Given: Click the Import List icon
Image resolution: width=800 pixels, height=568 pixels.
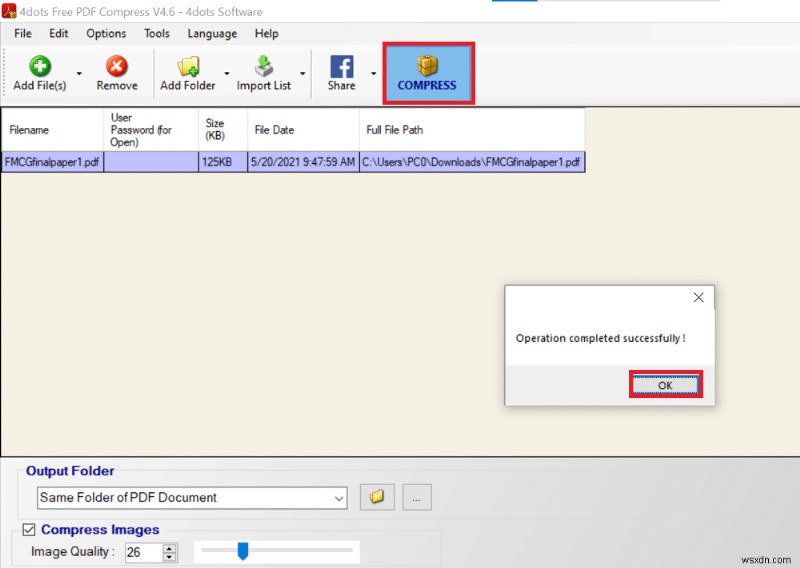Looking at the screenshot, I should point(264,66).
